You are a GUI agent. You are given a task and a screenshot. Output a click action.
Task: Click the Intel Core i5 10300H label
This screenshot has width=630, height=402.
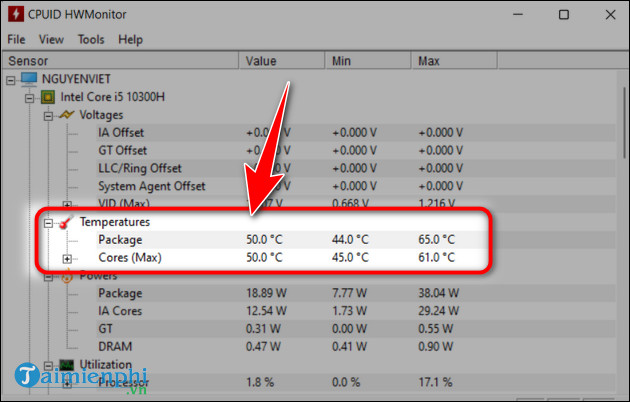112,97
